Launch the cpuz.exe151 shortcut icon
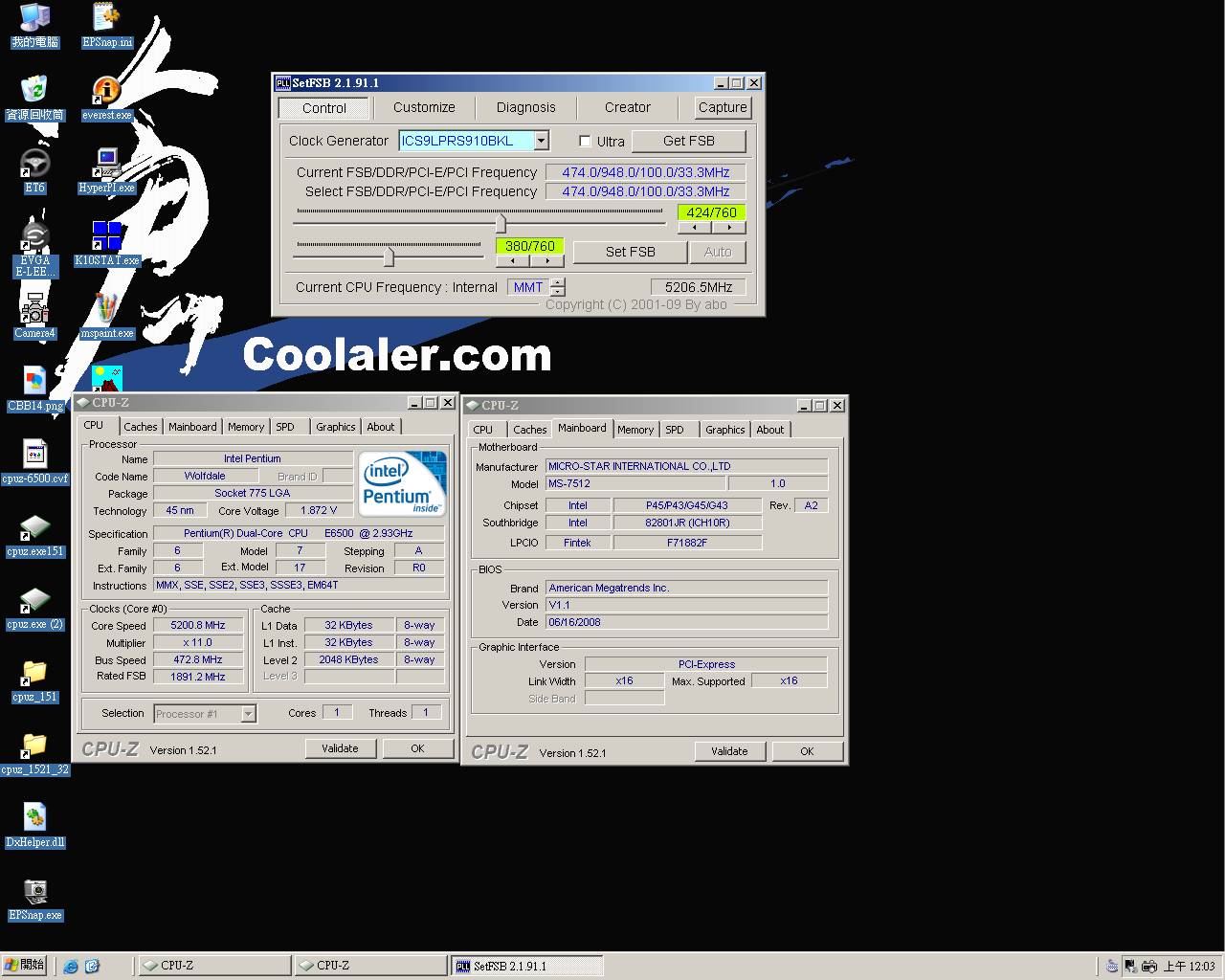Viewport: 1225px width, 980px height. [x=35, y=535]
